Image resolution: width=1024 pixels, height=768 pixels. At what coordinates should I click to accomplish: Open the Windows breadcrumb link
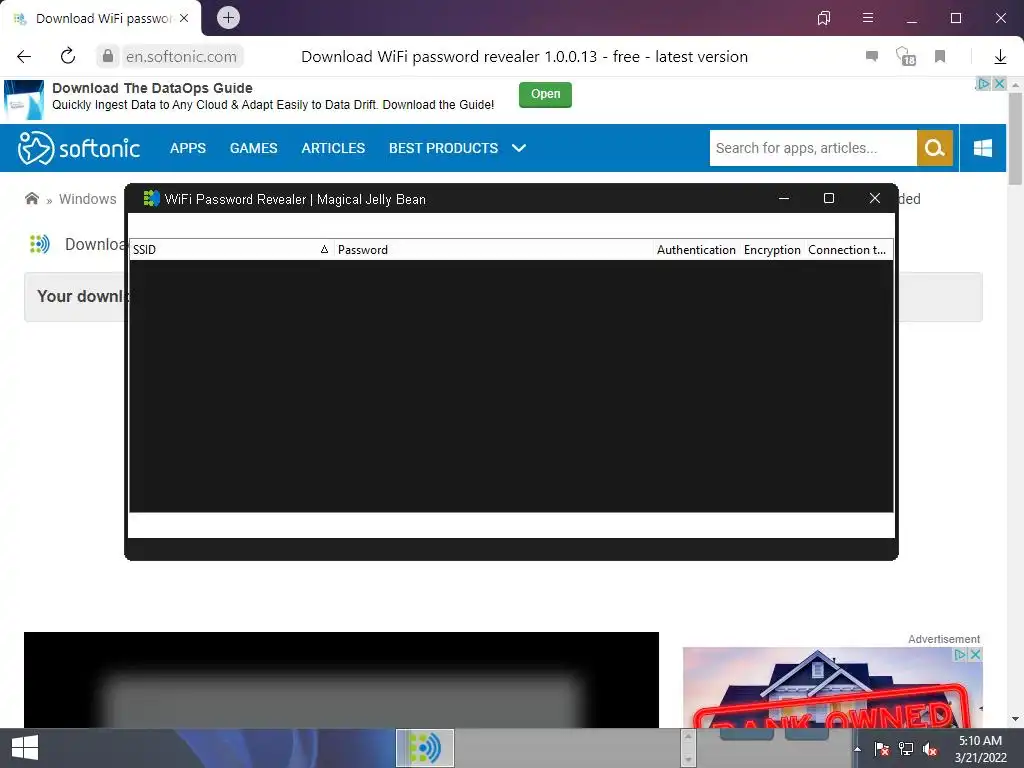tap(88, 199)
